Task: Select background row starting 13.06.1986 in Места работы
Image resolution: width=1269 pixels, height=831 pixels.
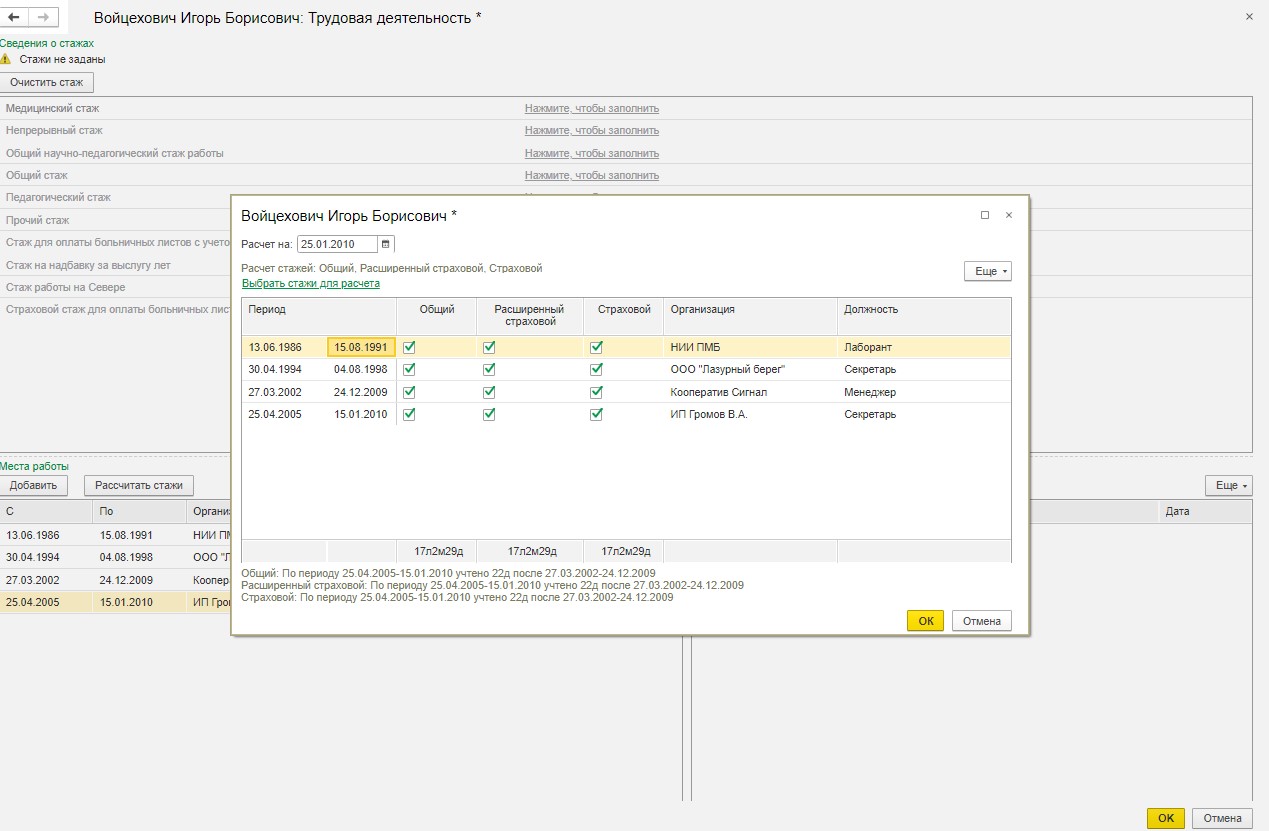Action: point(116,535)
